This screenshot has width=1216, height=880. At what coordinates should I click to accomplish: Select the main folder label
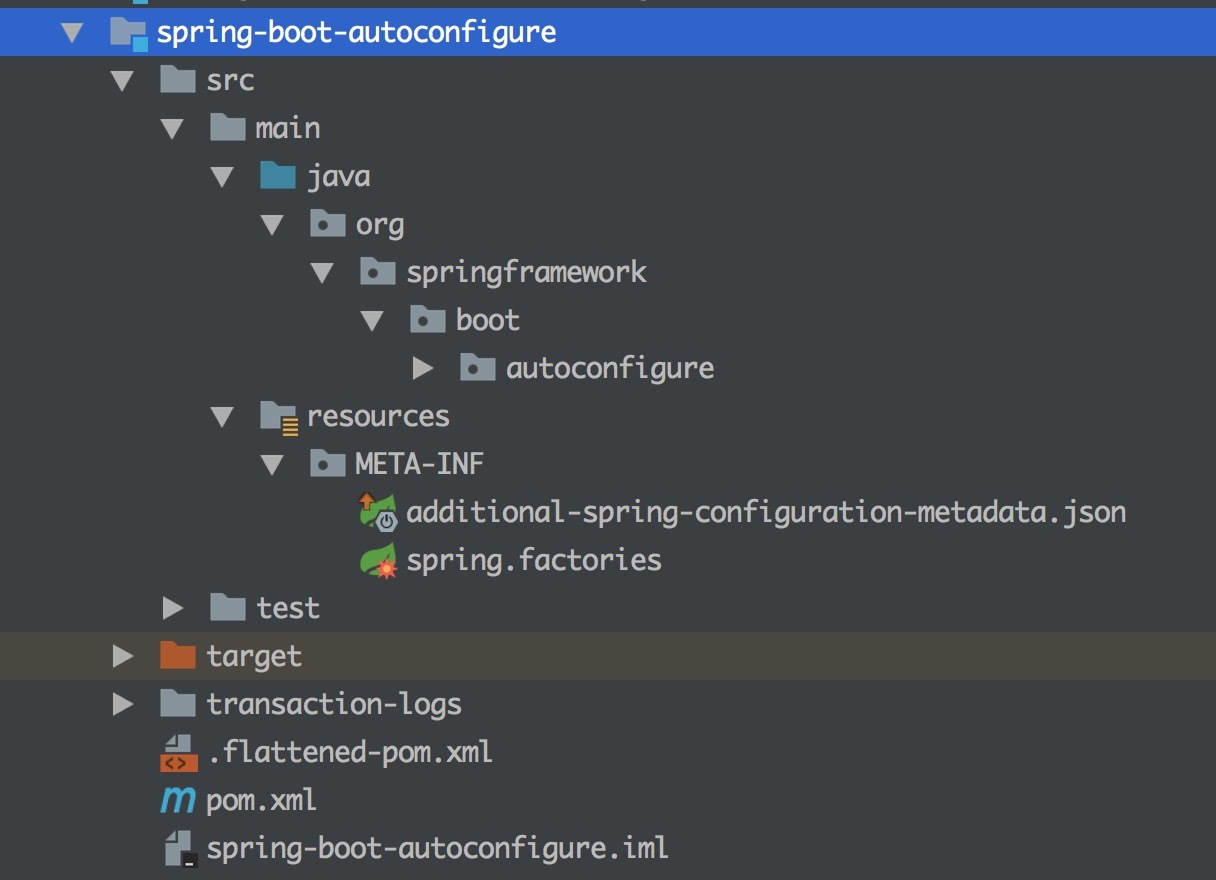288,129
